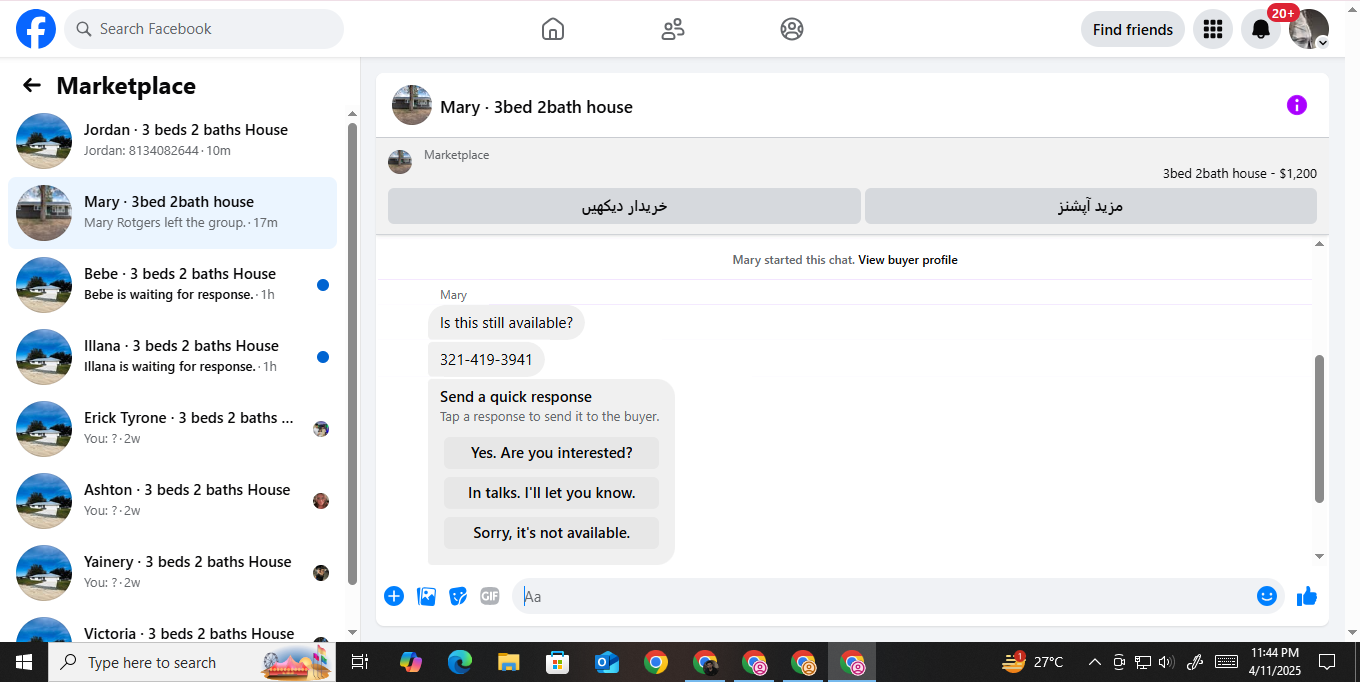
Task: Click the chat messages scrollbar thumb
Action: point(1319,428)
